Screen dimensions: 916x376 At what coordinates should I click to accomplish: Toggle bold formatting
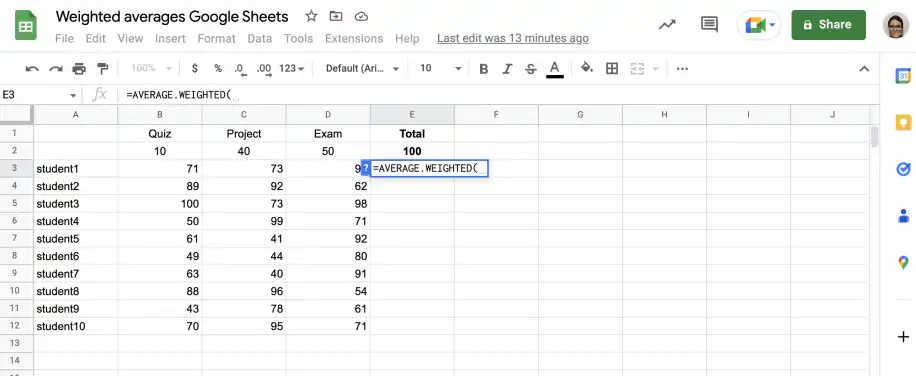click(484, 69)
